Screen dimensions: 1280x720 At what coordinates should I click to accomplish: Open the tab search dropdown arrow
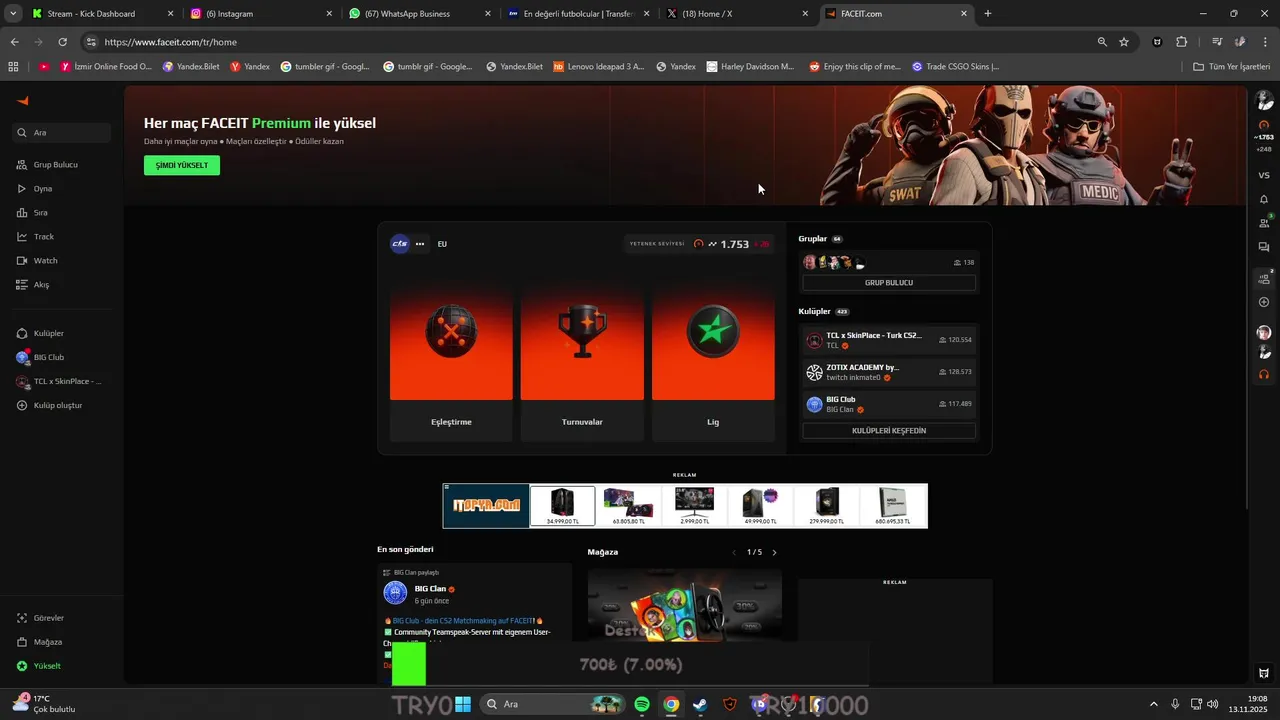point(13,14)
